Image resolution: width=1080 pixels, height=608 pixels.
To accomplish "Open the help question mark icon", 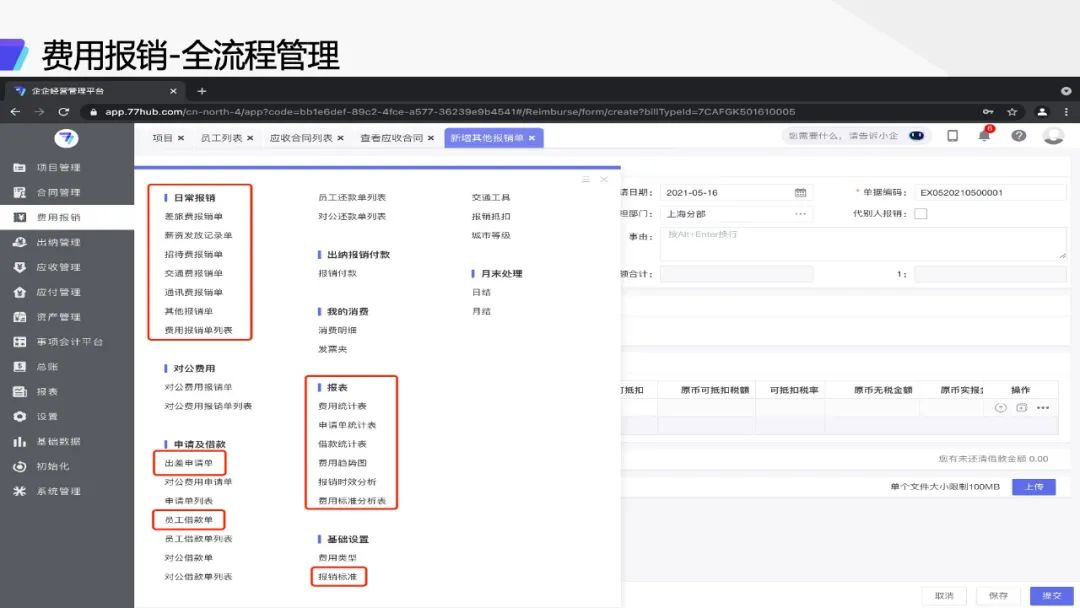I will pyautogui.click(x=1018, y=136).
